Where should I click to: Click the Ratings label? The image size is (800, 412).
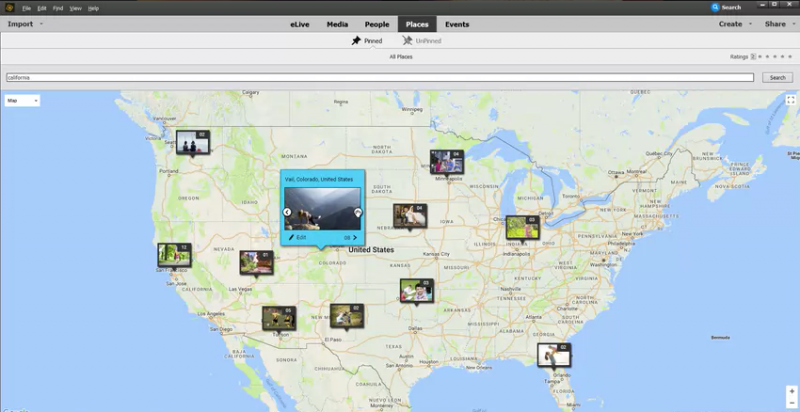(x=739, y=57)
